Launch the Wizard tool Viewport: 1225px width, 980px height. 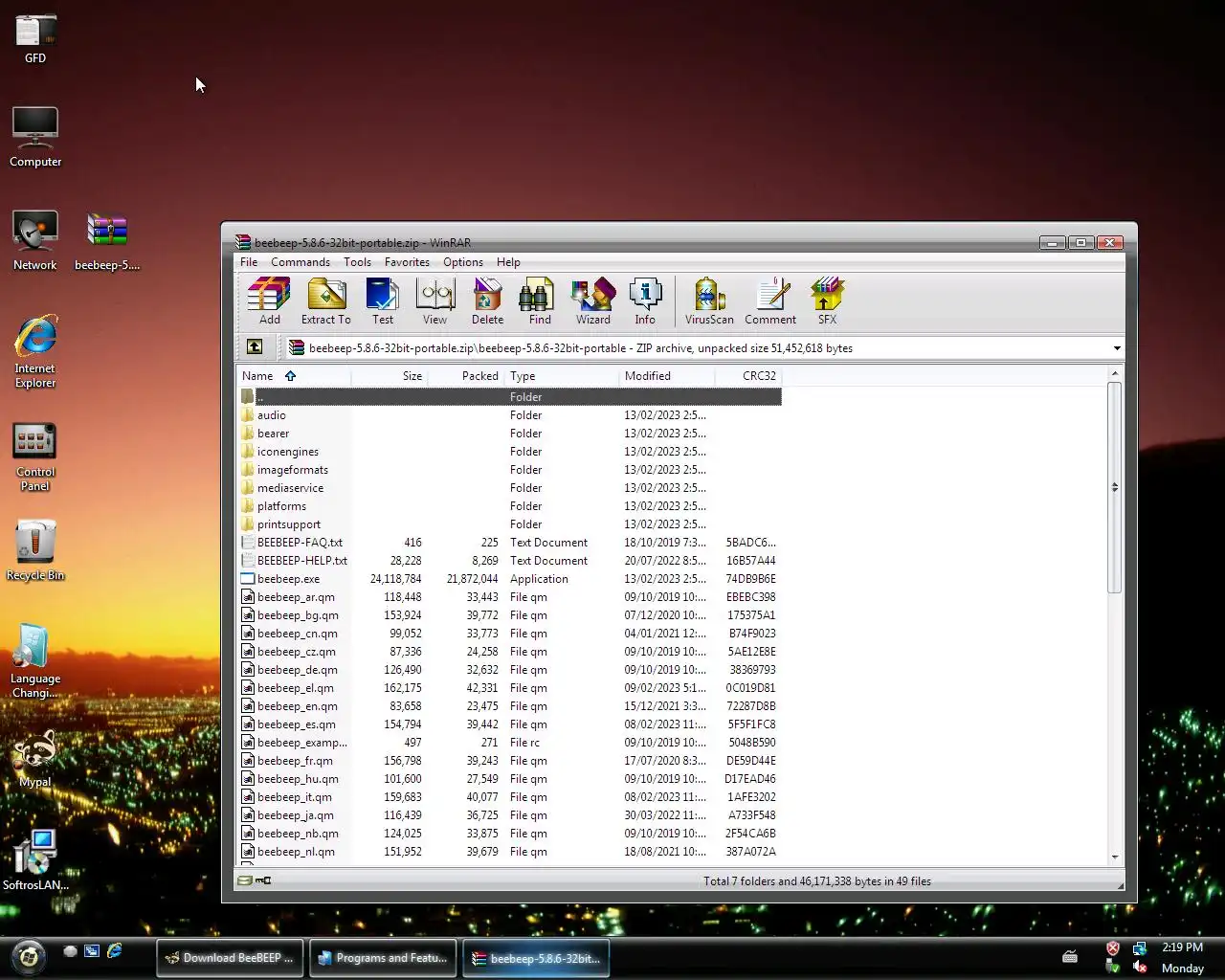pyautogui.click(x=592, y=301)
